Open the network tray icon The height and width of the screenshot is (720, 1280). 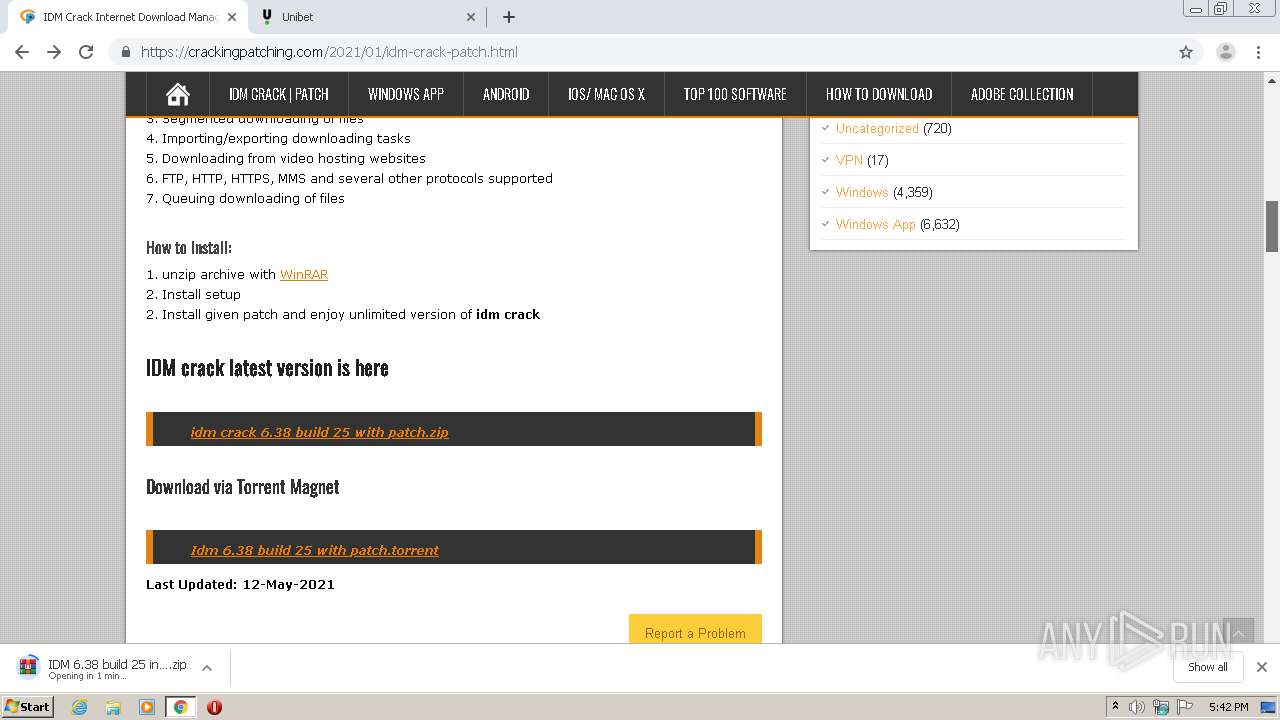[x=1161, y=707]
